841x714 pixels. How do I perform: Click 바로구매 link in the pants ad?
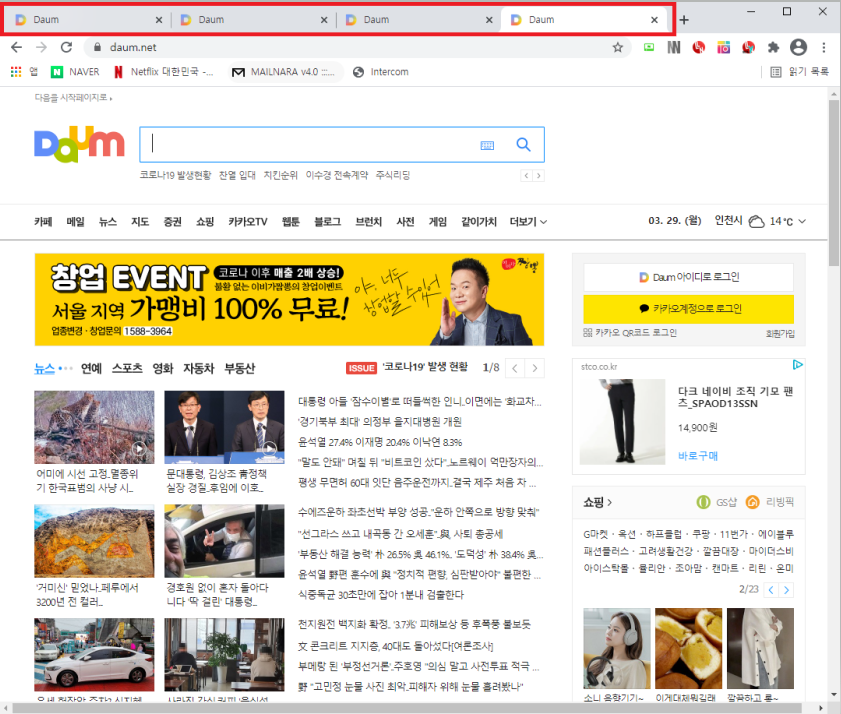[698, 456]
